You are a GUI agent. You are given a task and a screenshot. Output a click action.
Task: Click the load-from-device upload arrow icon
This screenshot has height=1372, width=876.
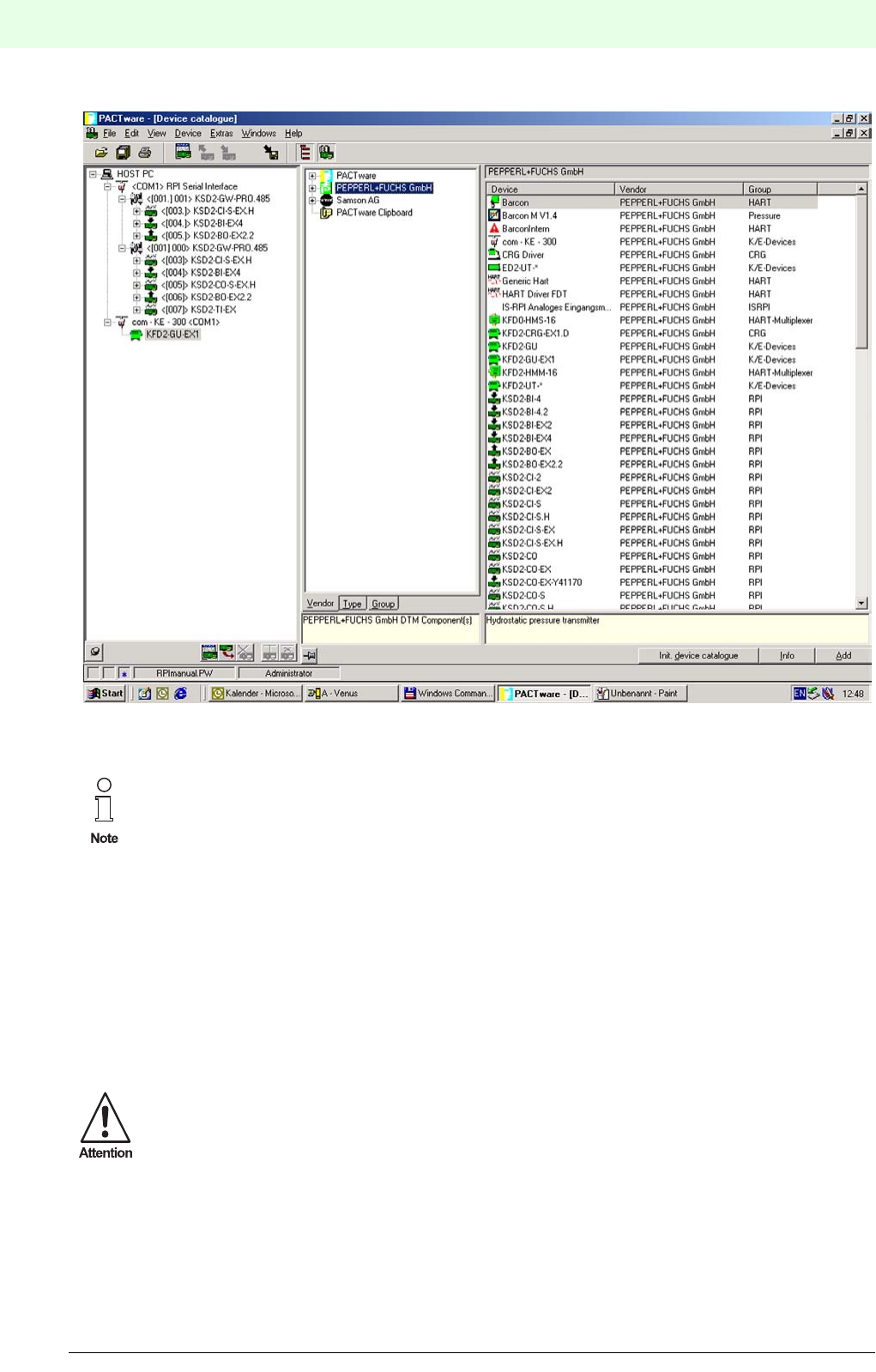pyautogui.click(x=206, y=153)
